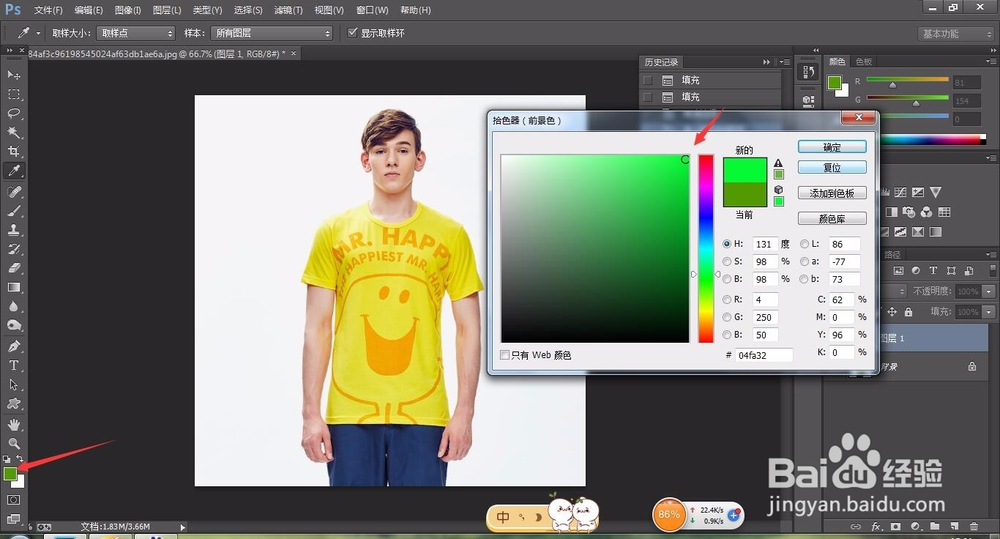Image resolution: width=1000 pixels, height=539 pixels.
Task: Click the layer style fx icon
Action: 876,526
